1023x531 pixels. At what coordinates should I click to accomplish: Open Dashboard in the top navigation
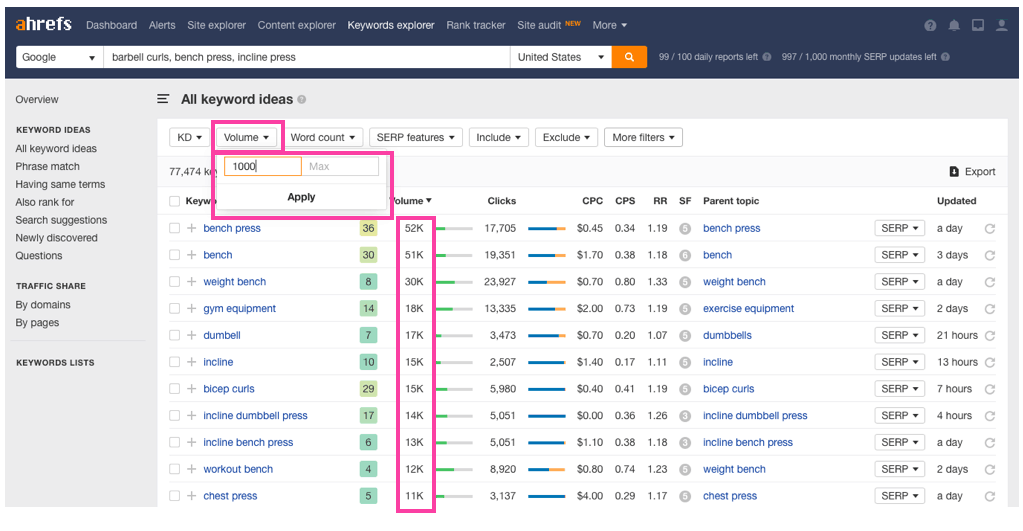[x=112, y=25]
